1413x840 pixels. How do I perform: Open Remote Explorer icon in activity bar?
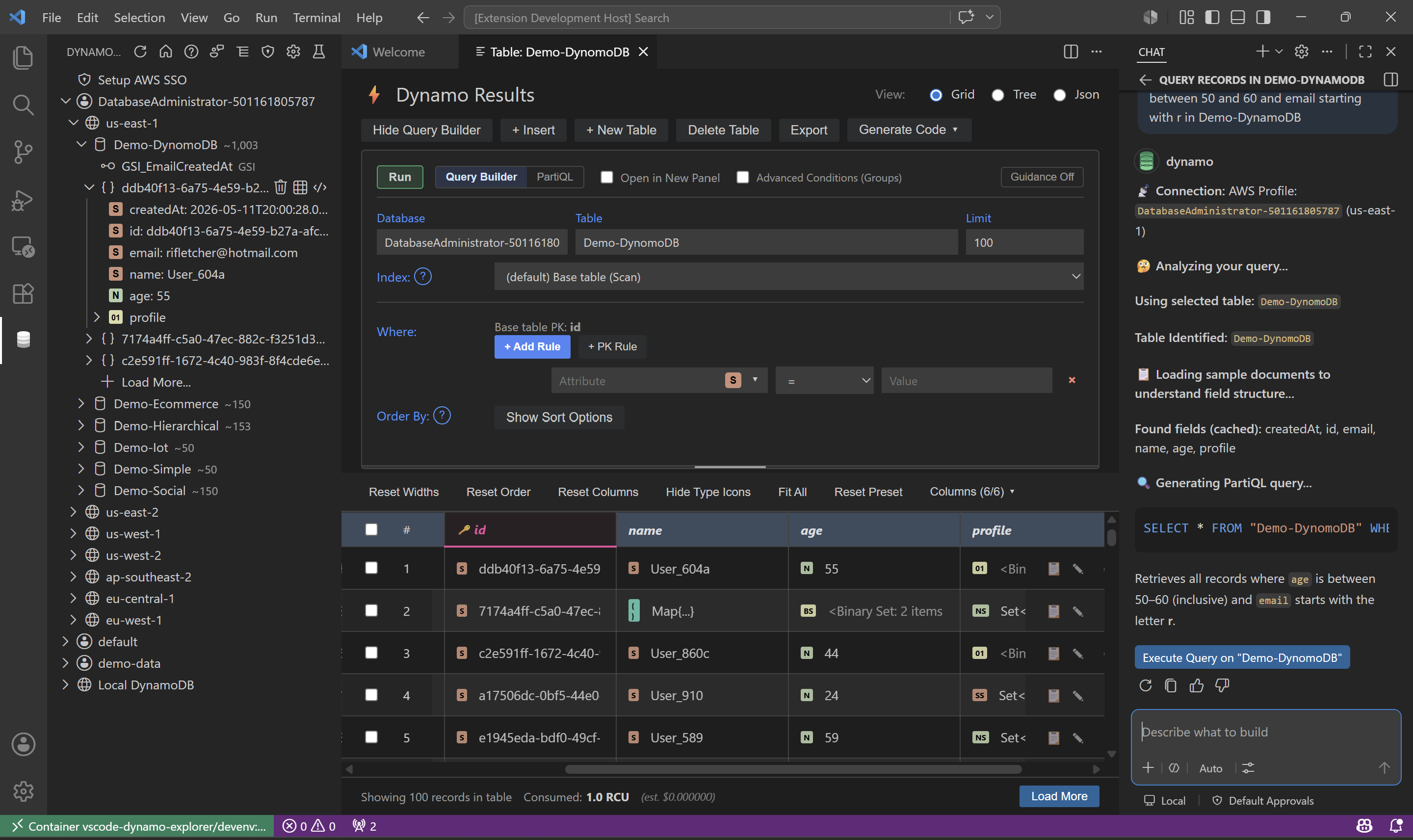(23, 246)
